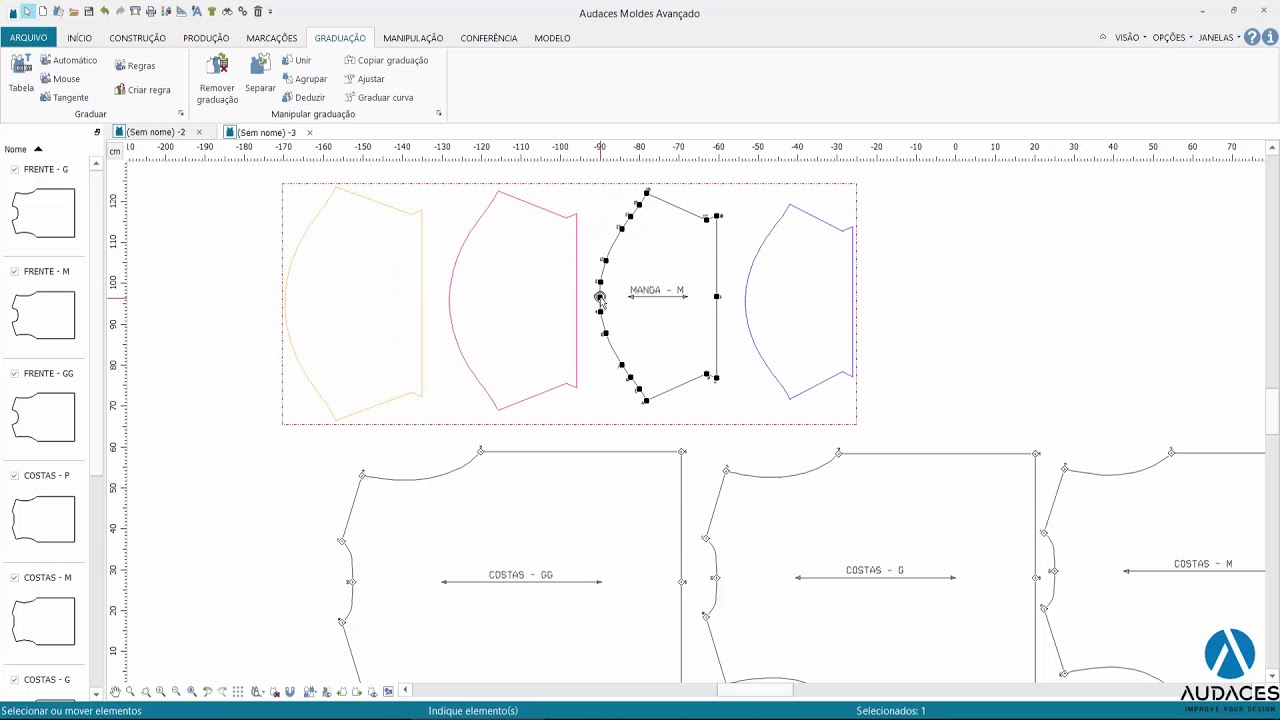The height and width of the screenshot is (720, 1280).
Task: Open the Visão dropdown
Action: [x=1130, y=37]
